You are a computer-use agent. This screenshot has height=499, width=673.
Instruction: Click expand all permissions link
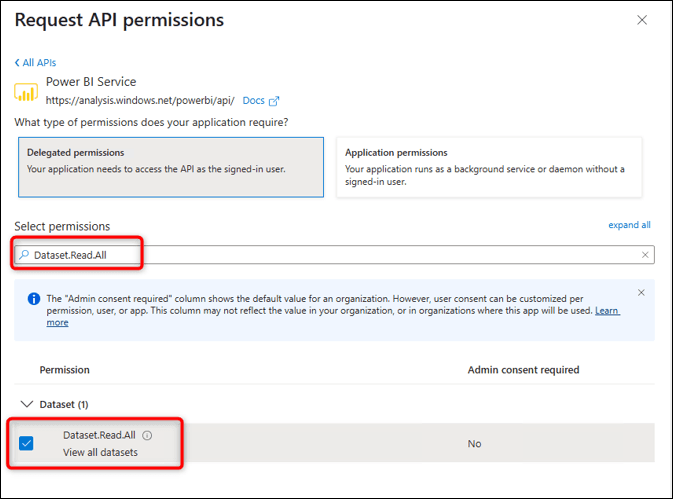[629, 225]
